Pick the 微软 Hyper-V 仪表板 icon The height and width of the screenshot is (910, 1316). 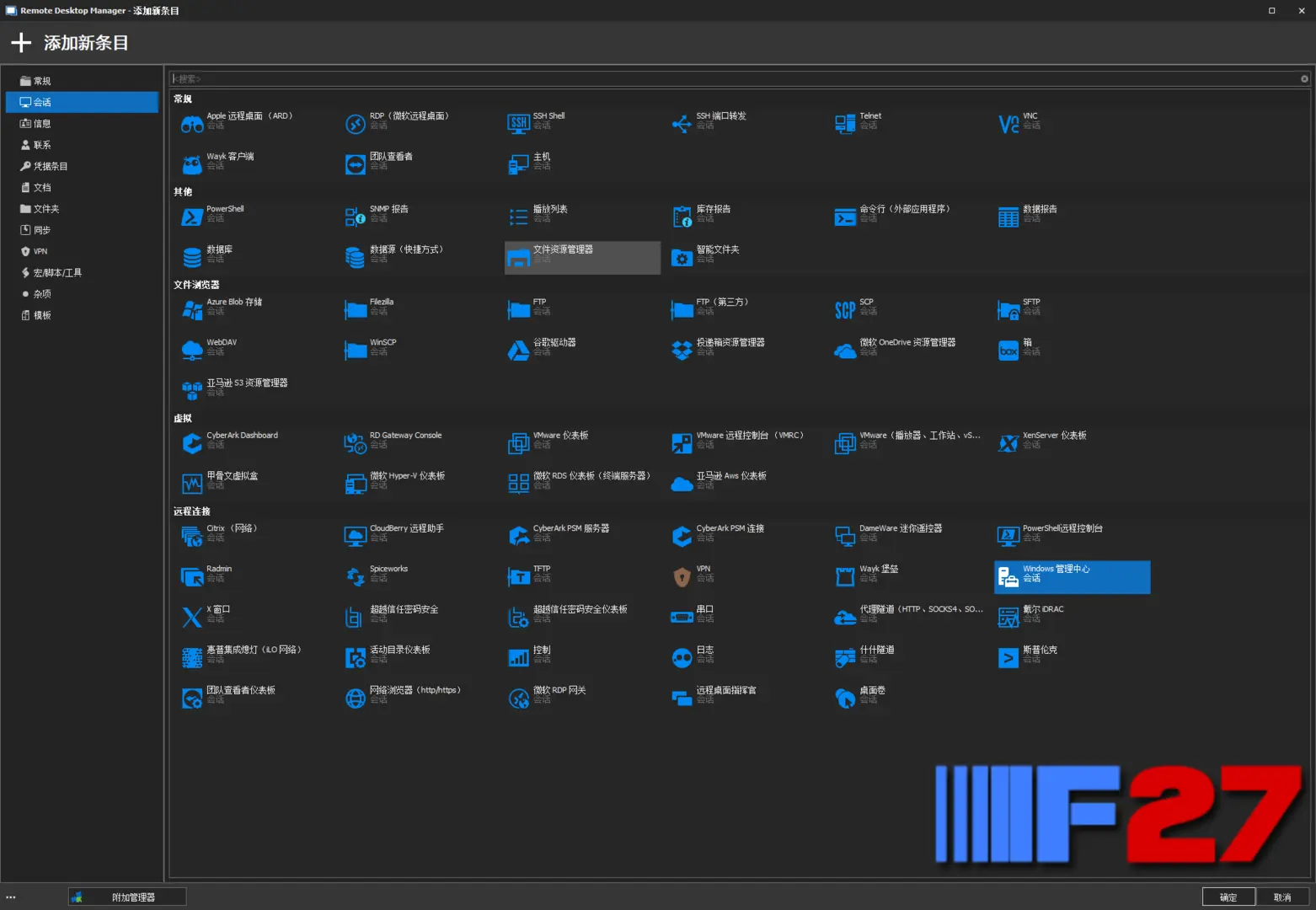pyautogui.click(x=356, y=484)
